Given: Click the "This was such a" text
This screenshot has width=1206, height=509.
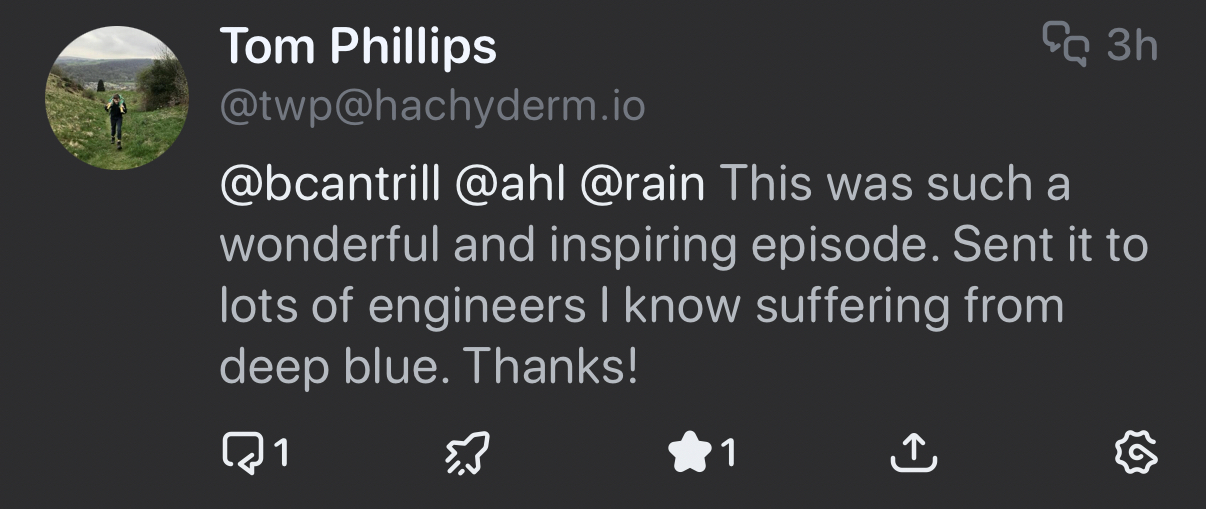Looking at the screenshot, I should coord(895,184).
